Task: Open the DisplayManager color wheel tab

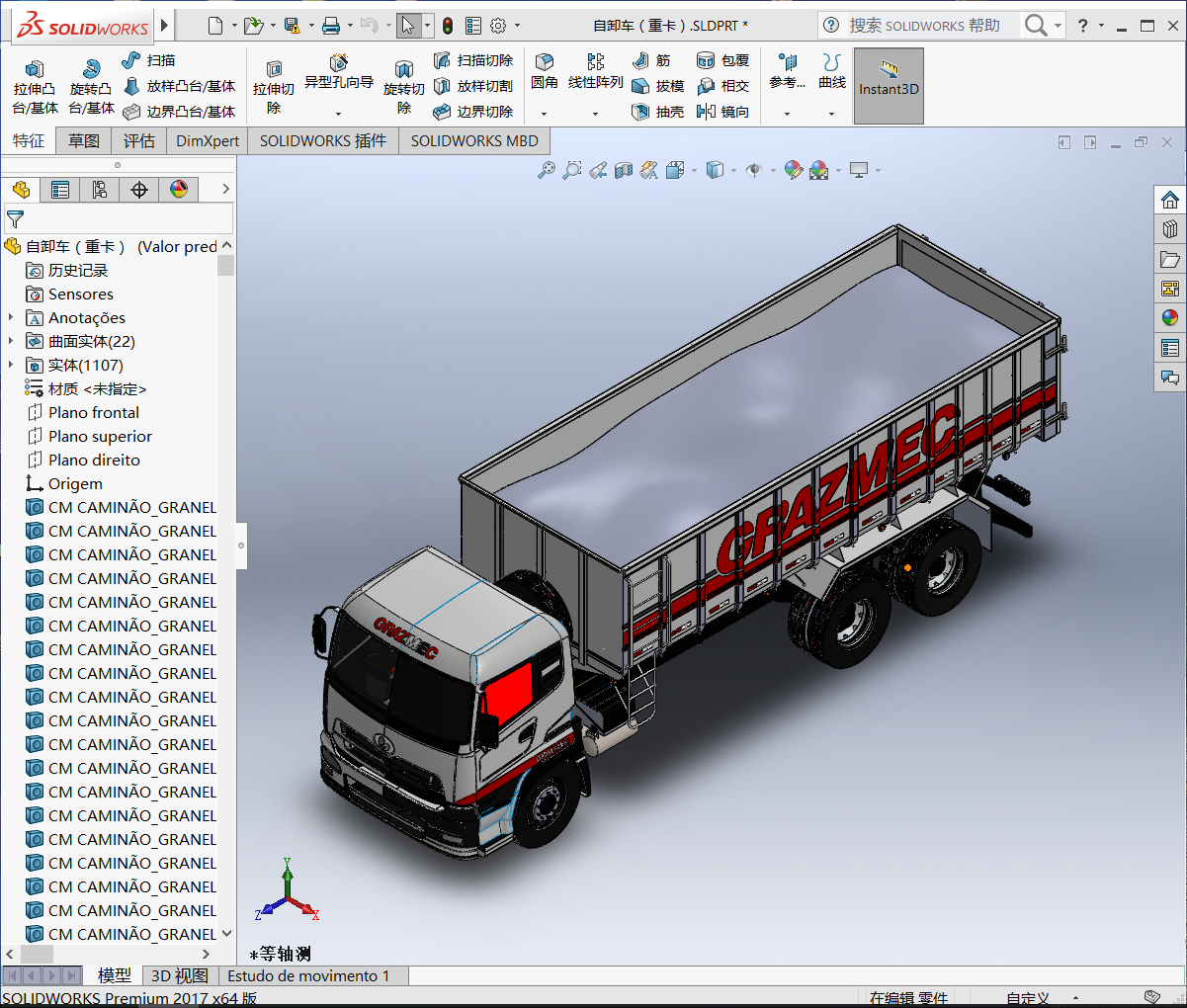Action: point(179,189)
